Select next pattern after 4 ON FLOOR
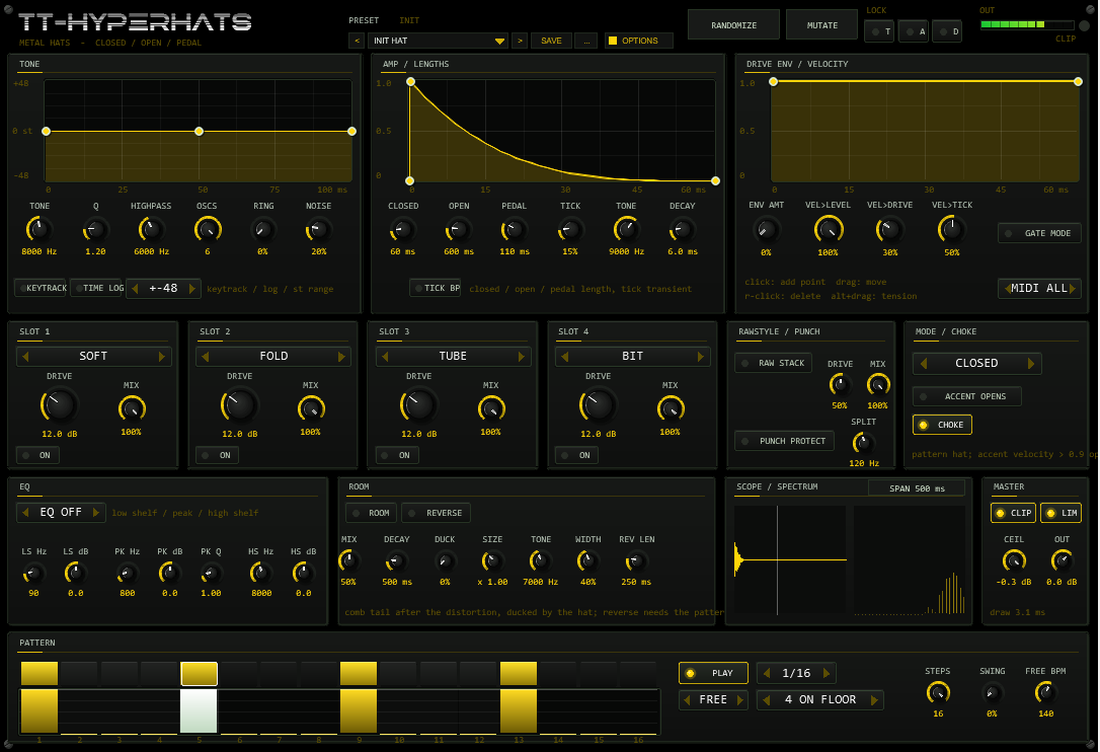Image resolution: width=1100 pixels, height=752 pixels. [x=874, y=699]
